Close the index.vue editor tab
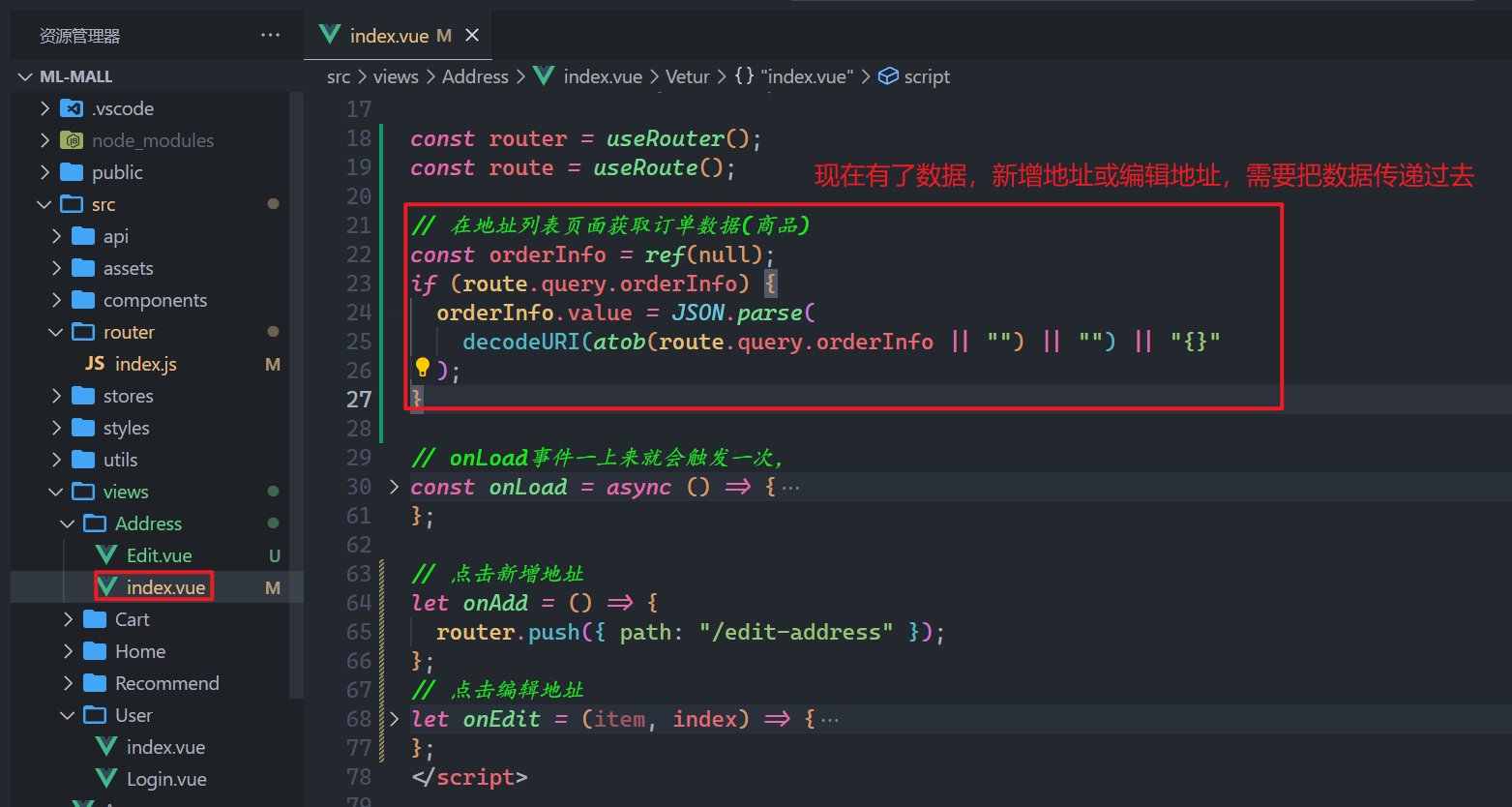 coord(472,36)
